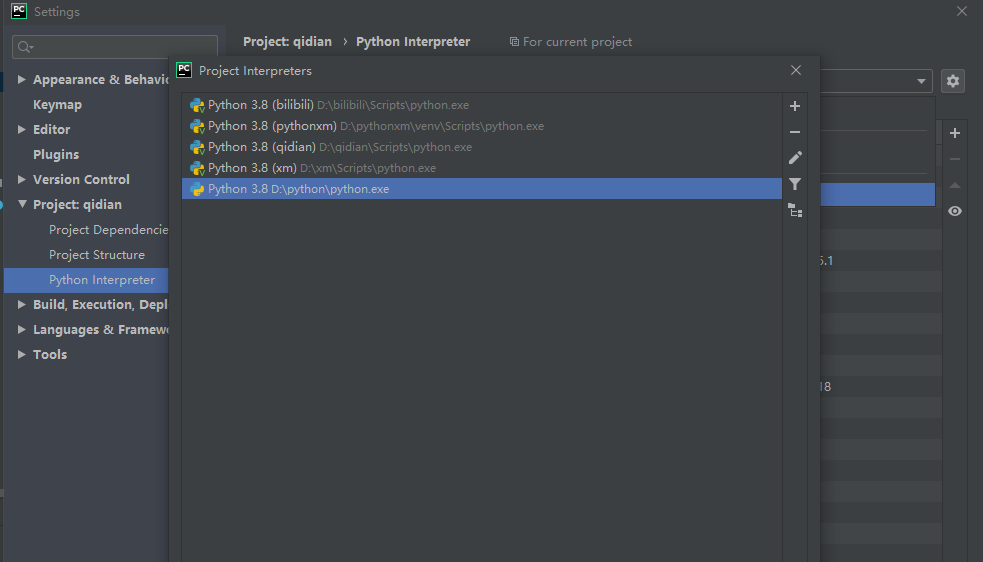
Task: Show interpreter paths tree icon
Action: (795, 210)
